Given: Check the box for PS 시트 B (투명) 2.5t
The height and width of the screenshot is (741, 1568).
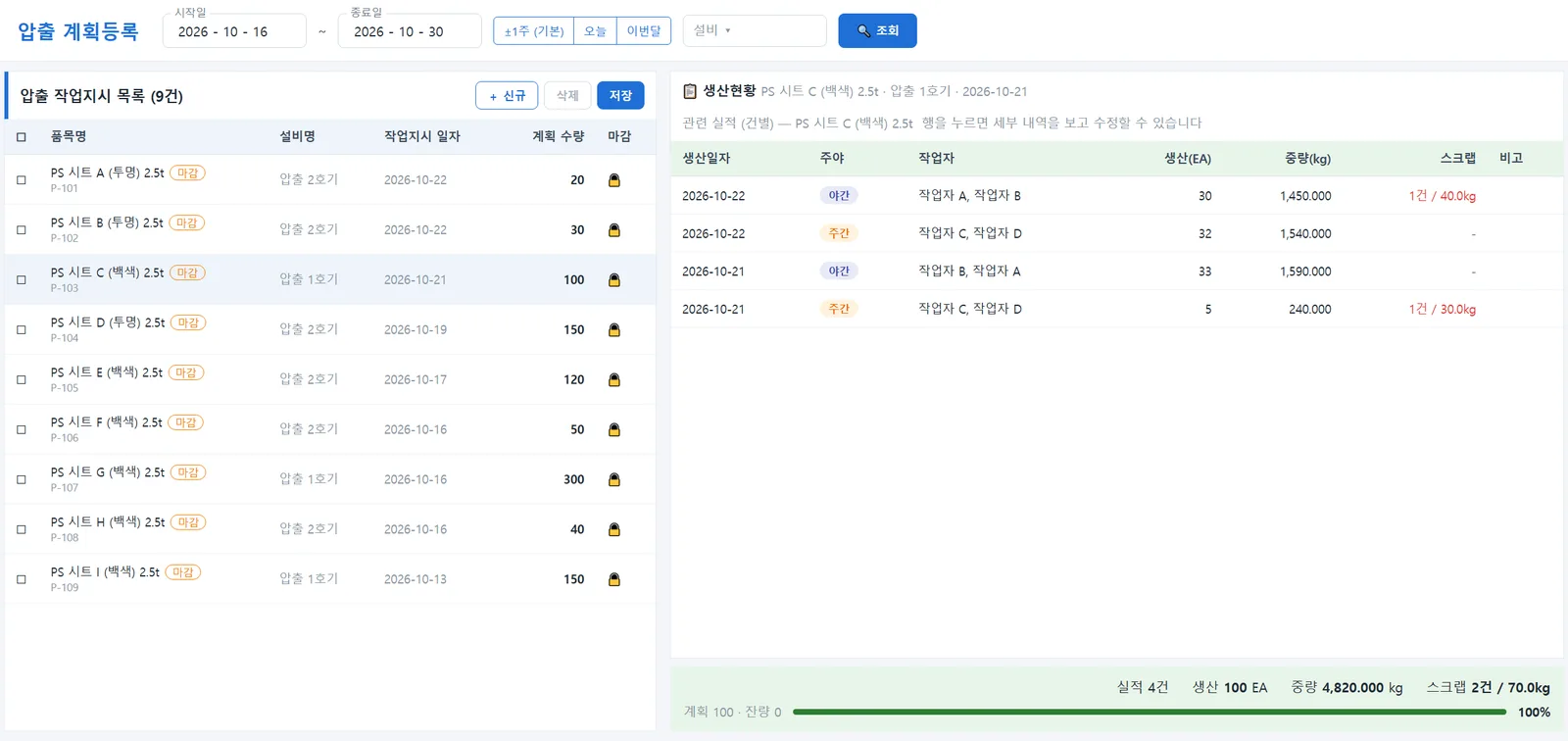Looking at the screenshot, I should click(22, 230).
